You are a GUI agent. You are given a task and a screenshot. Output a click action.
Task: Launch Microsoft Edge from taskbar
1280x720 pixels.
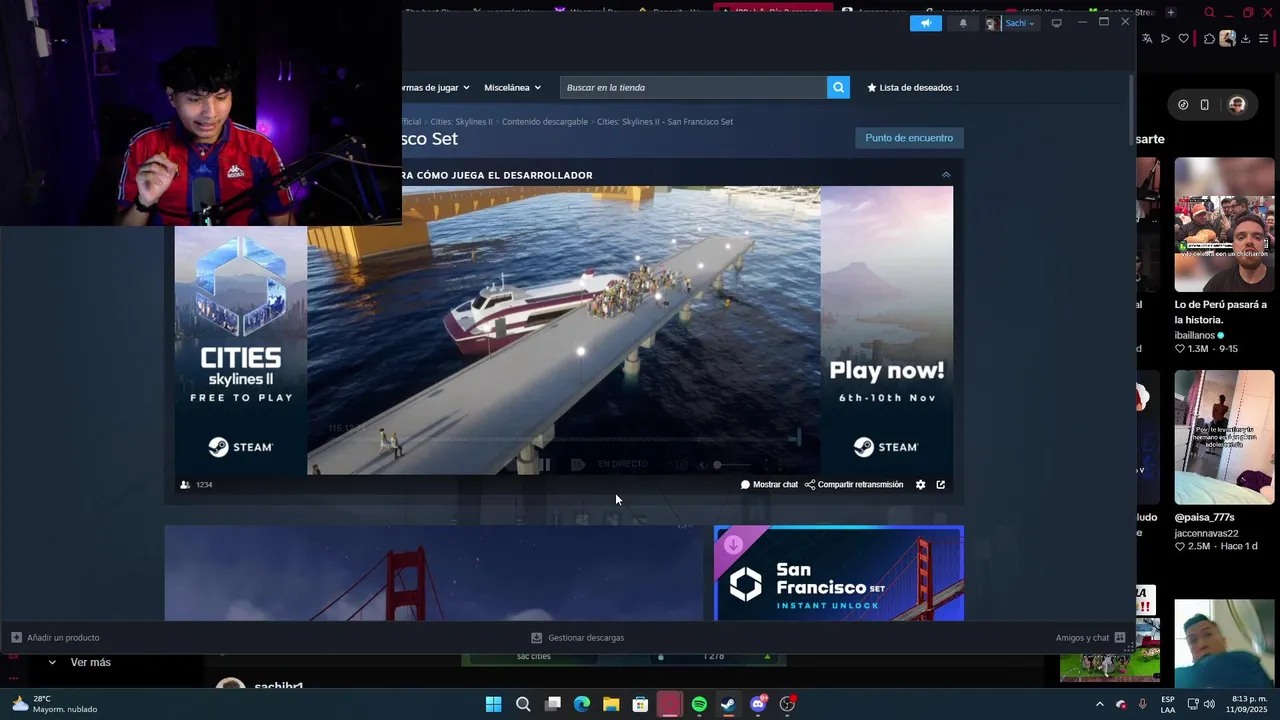582,704
